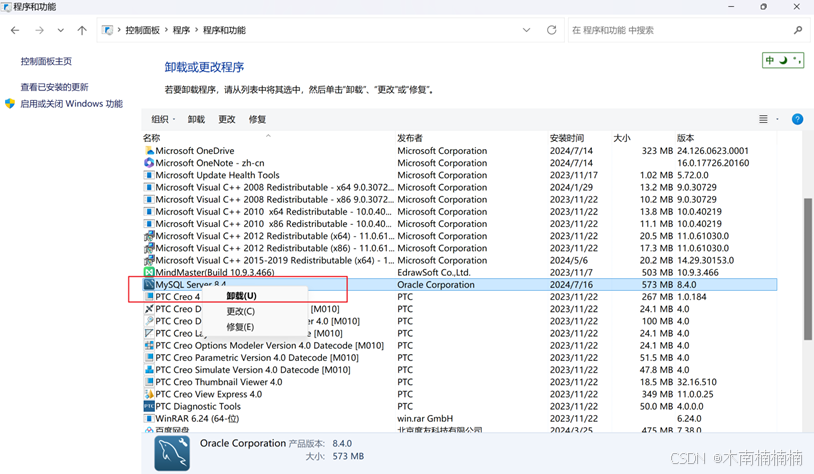Select Microsoft Visual C++ 2008 x86 Redistributable row

point(459,199)
